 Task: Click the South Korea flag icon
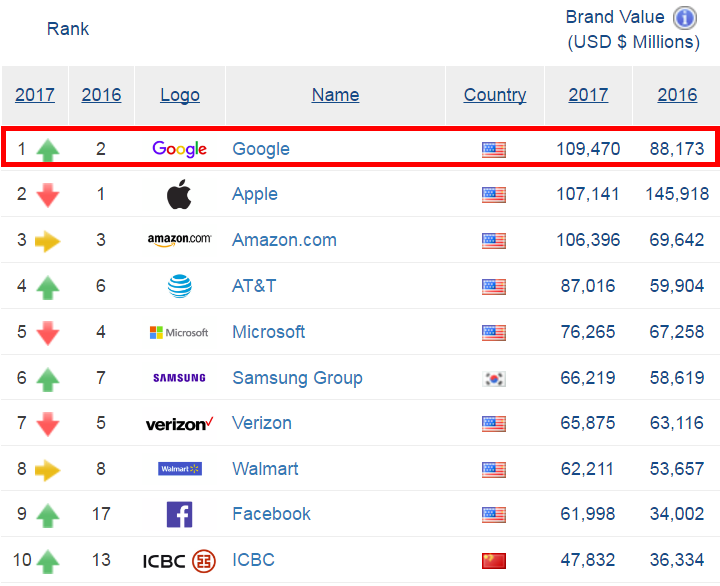[494, 378]
